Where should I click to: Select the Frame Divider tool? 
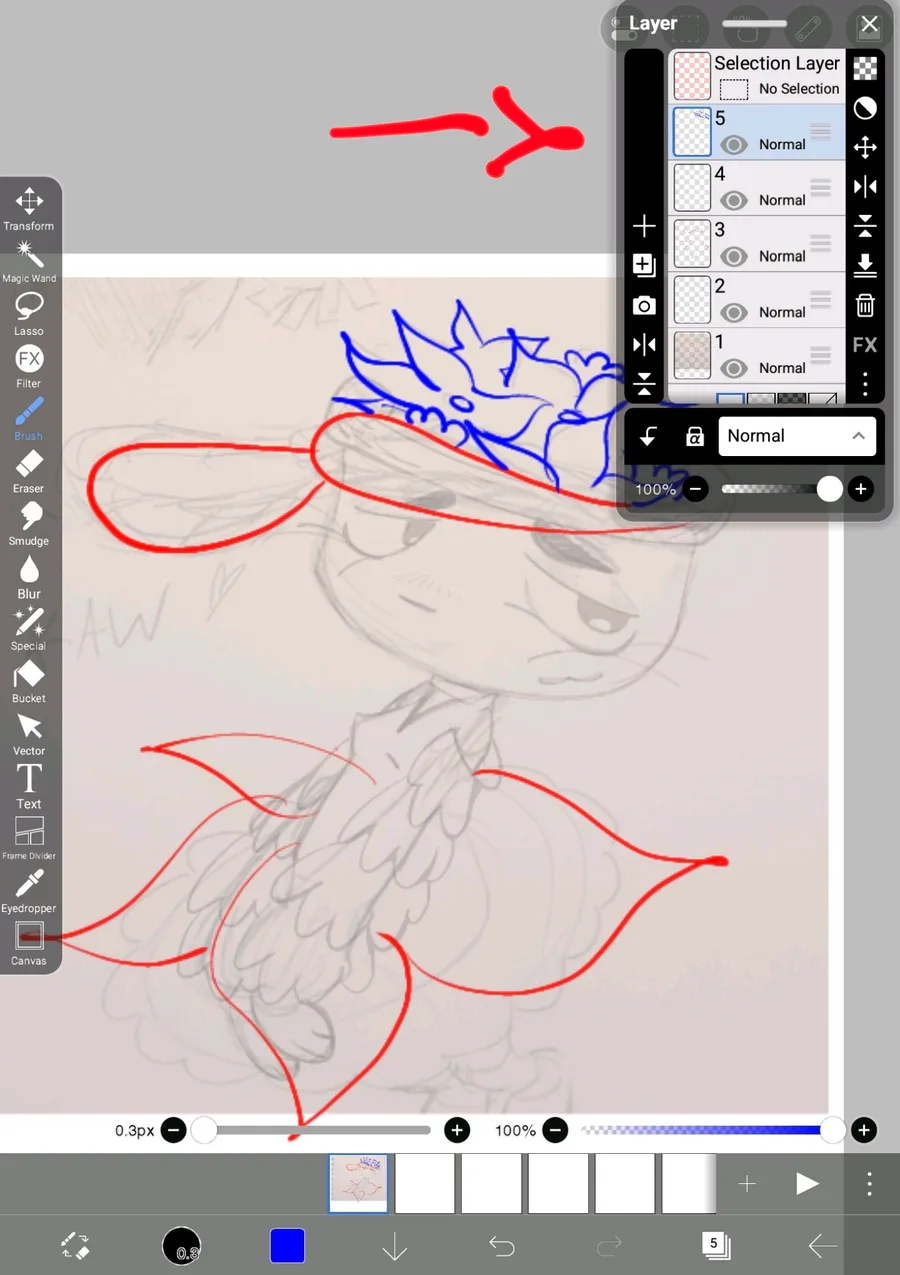29,839
